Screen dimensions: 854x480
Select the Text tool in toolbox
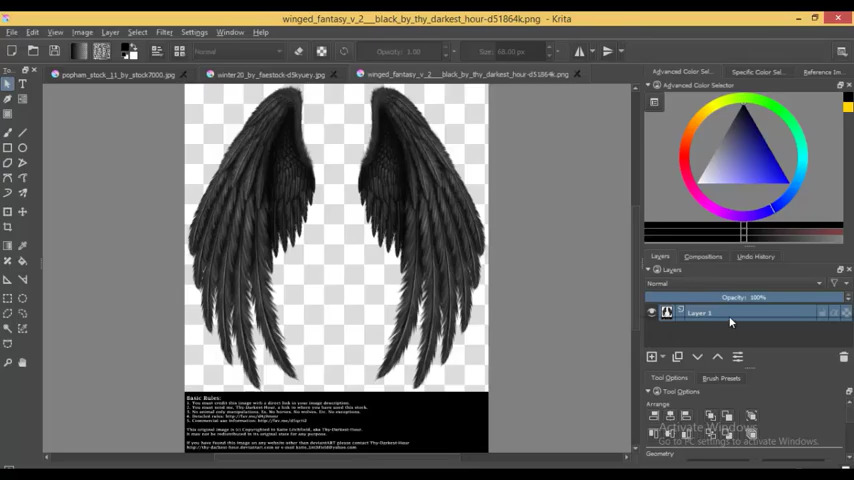22,84
